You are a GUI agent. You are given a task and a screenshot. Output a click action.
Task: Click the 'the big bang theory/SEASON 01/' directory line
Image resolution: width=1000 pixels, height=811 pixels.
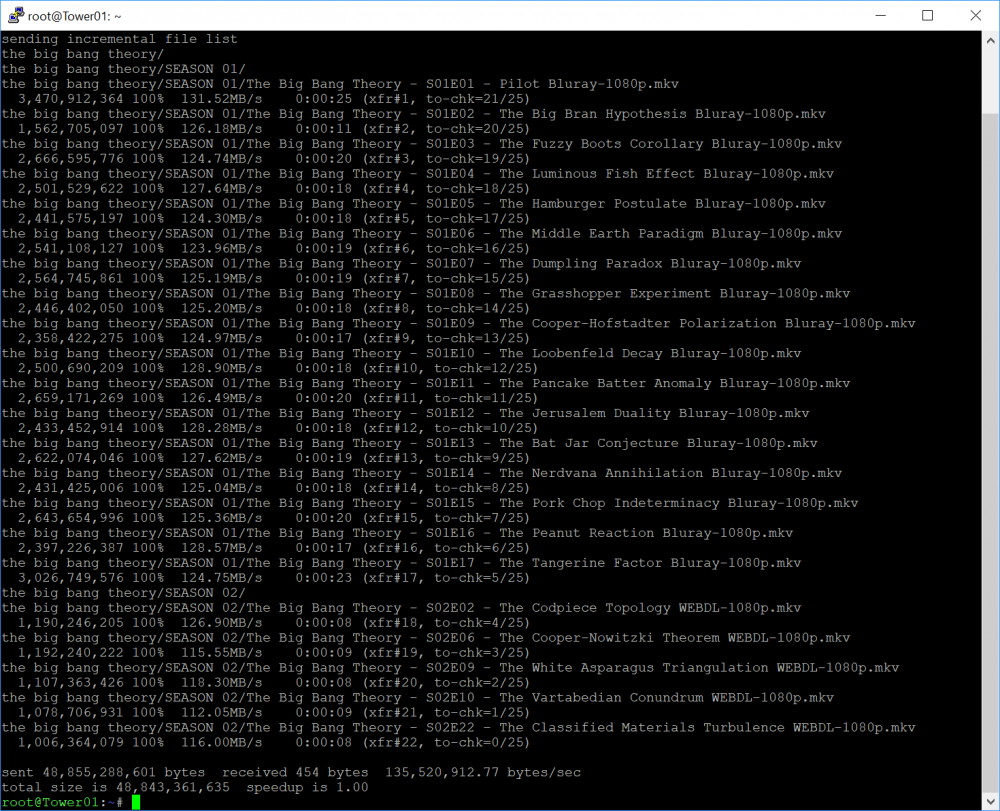pos(123,69)
